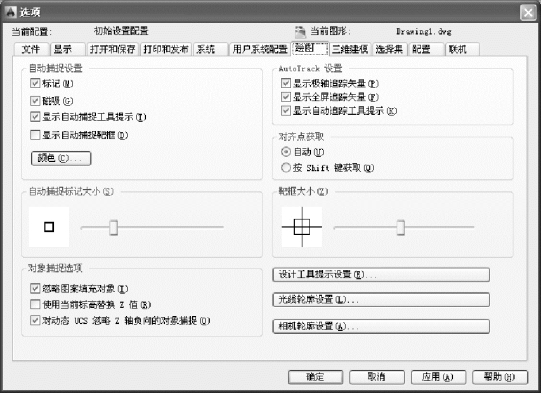Switch to the 打开和保存 tab
The width and height of the screenshot is (541, 393).
coord(112,49)
